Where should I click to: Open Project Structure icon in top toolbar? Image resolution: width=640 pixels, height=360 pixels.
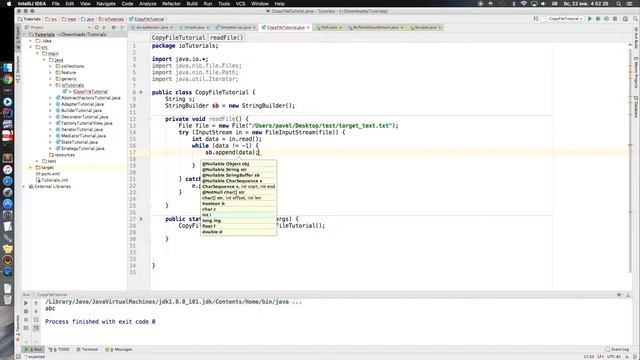tap(625, 19)
